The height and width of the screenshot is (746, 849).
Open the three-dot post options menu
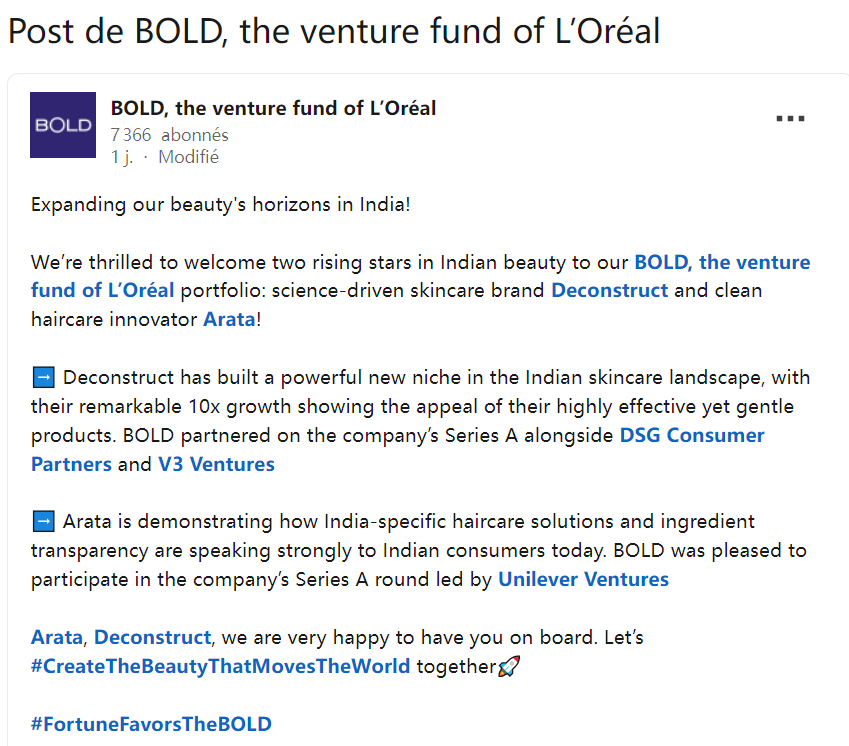[790, 118]
